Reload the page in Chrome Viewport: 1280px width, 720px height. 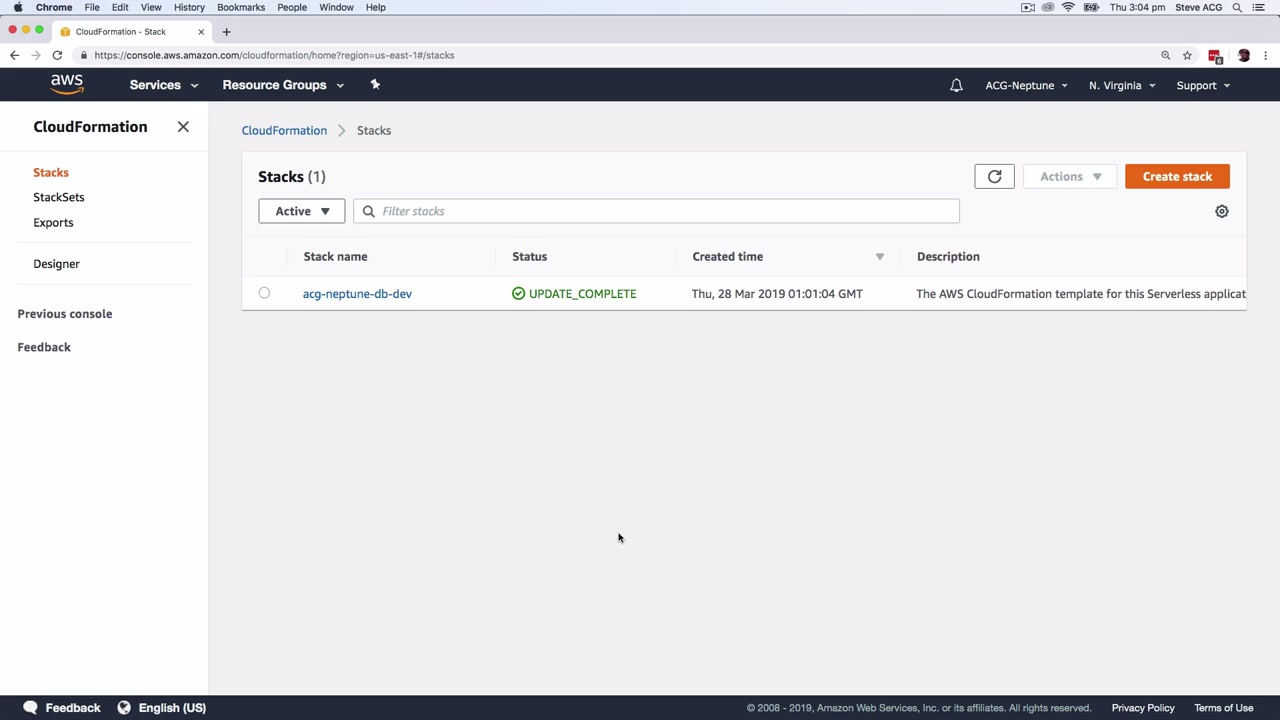click(x=57, y=55)
